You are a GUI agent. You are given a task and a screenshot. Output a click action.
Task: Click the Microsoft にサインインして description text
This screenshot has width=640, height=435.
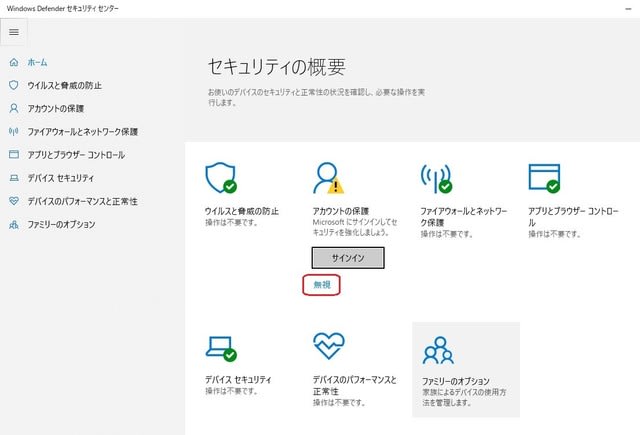click(355, 227)
